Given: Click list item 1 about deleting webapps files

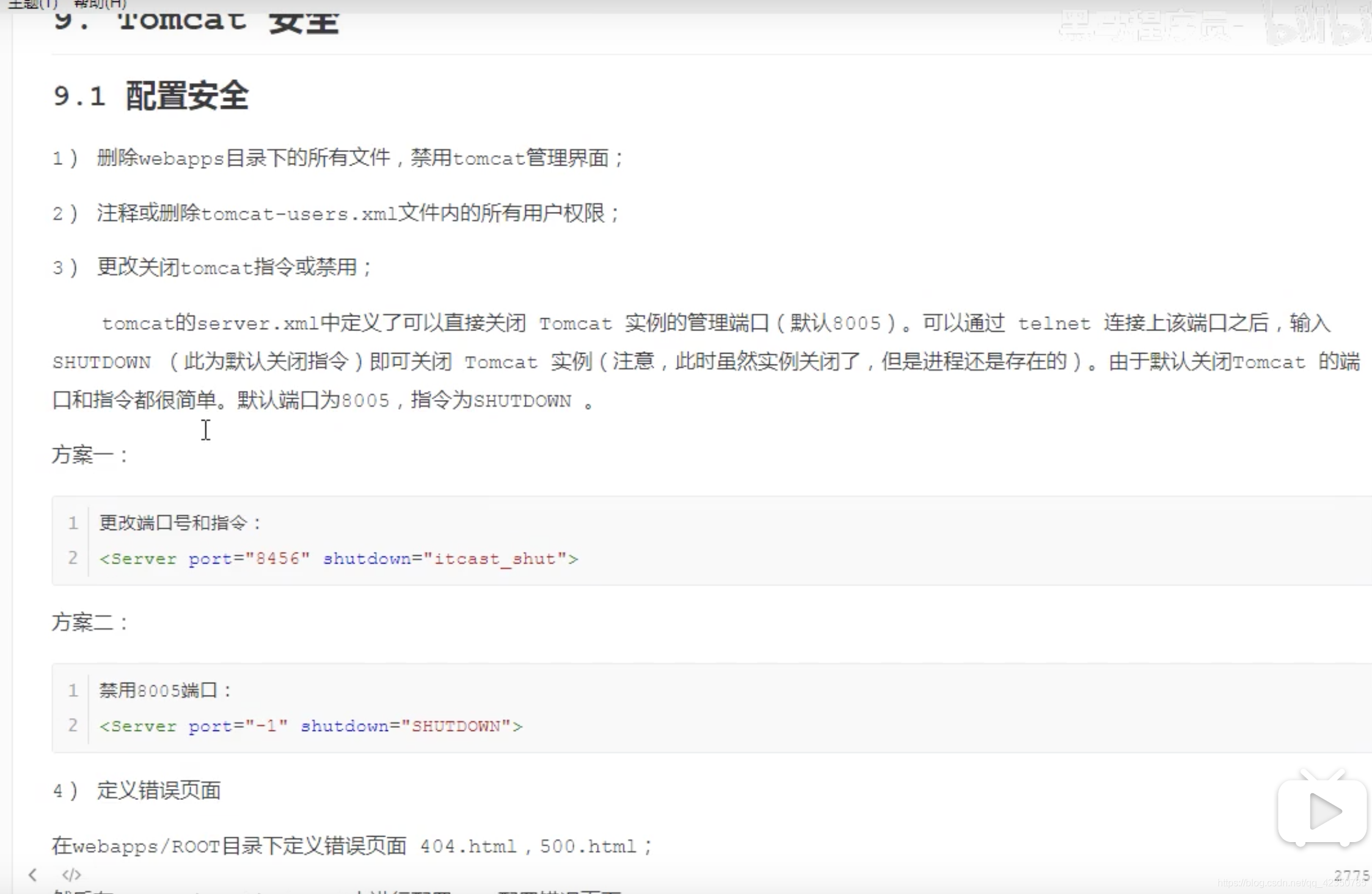Looking at the screenshot, I should click(338, 158).
